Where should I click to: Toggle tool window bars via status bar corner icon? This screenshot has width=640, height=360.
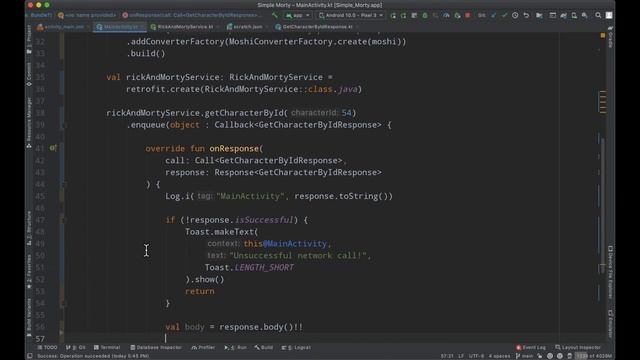coord(30,356)
